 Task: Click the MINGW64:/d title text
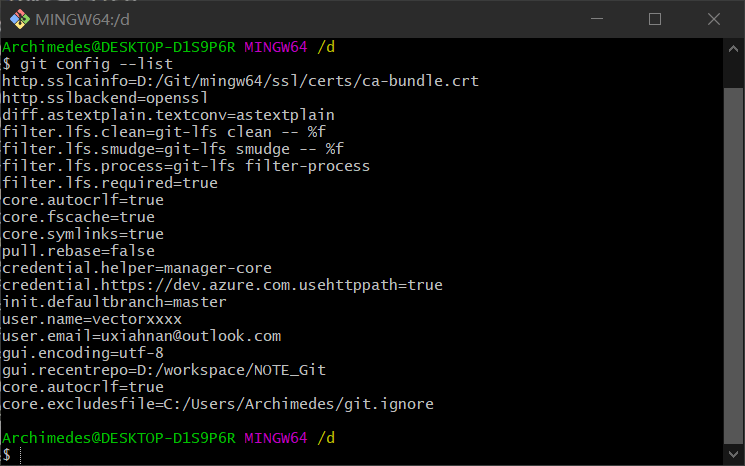(x=82, y=19)
